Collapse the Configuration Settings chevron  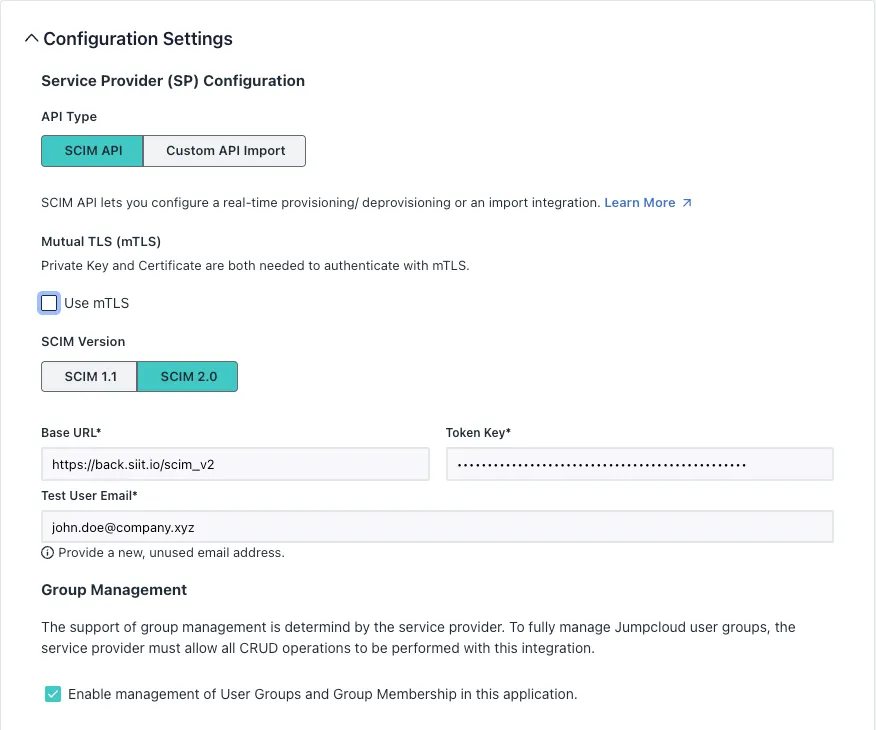click(31, 39)
